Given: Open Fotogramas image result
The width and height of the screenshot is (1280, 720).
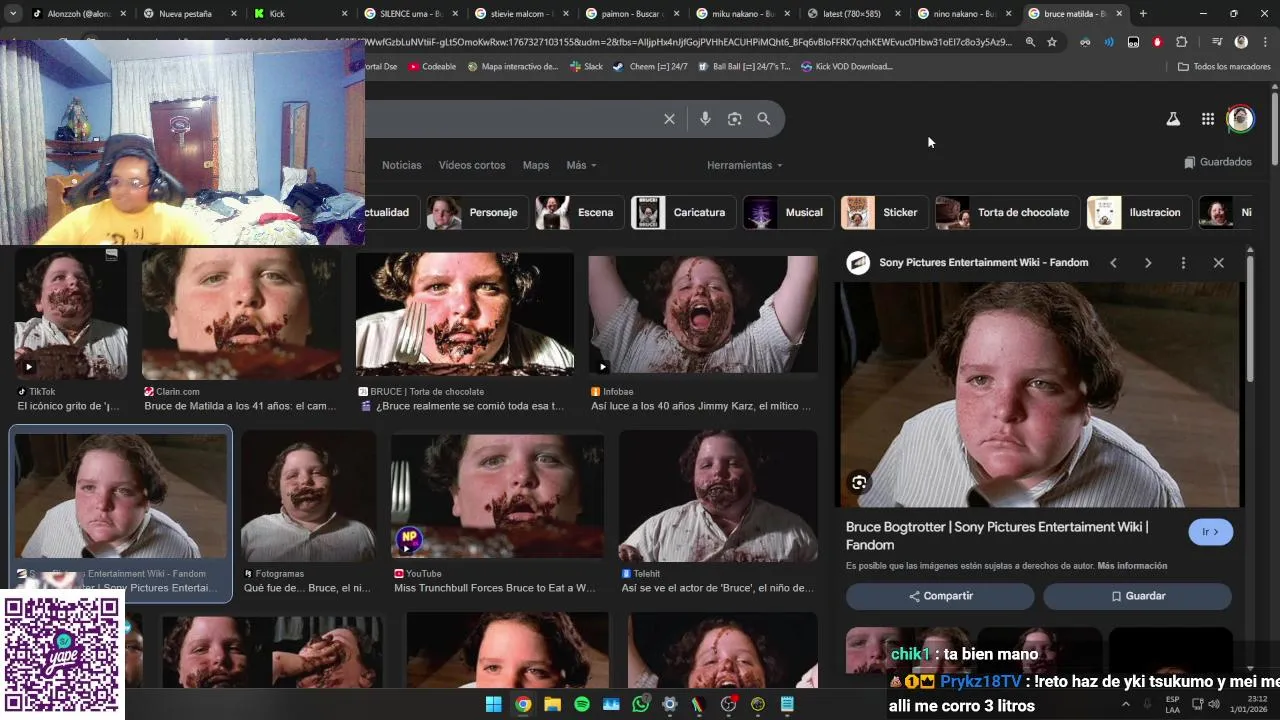Looking at the screenshot, I should tap(309, 512).
